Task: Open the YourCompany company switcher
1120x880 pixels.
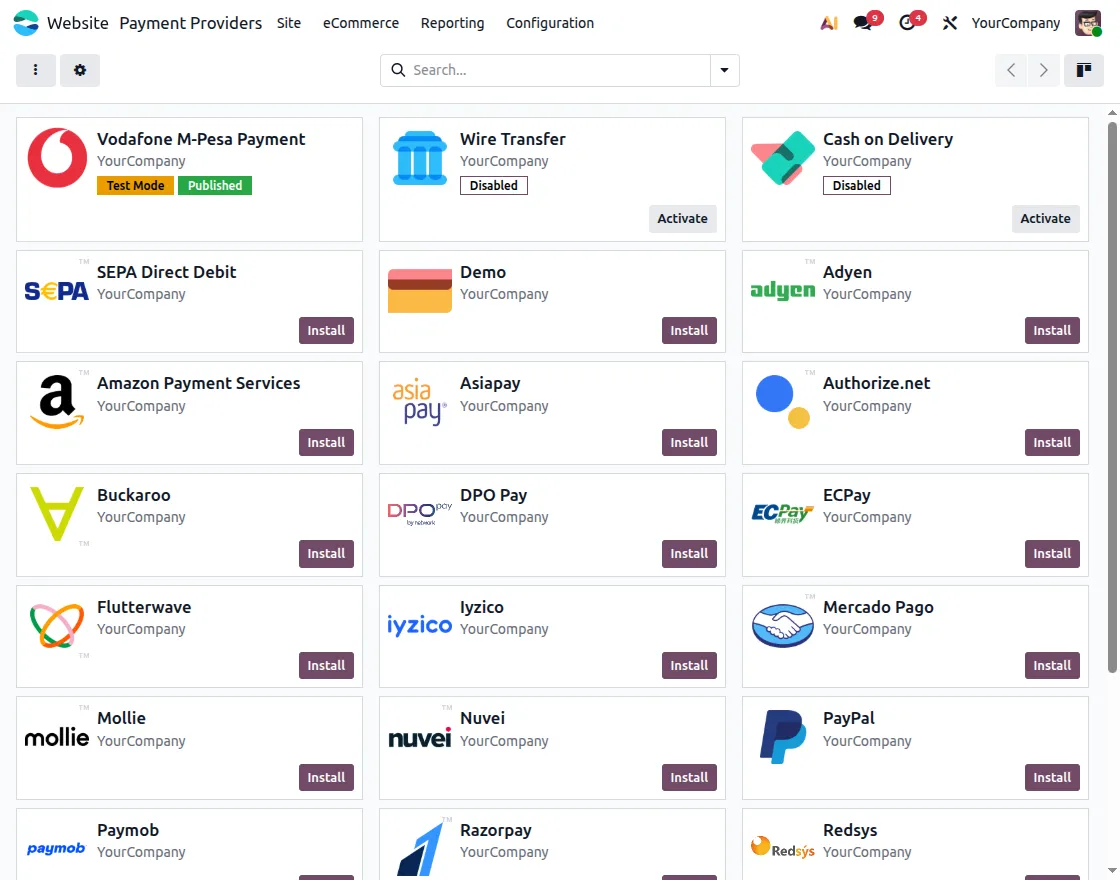Action: [1015, 23]
